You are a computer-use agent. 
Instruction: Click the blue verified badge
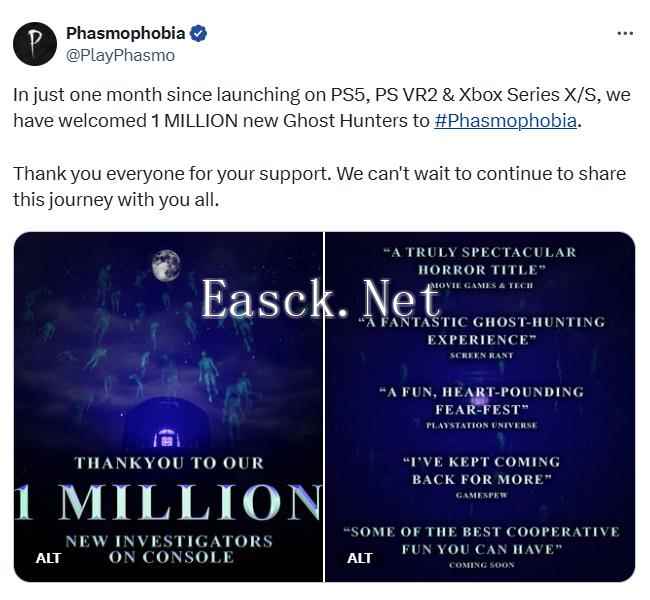click(199, 34)
